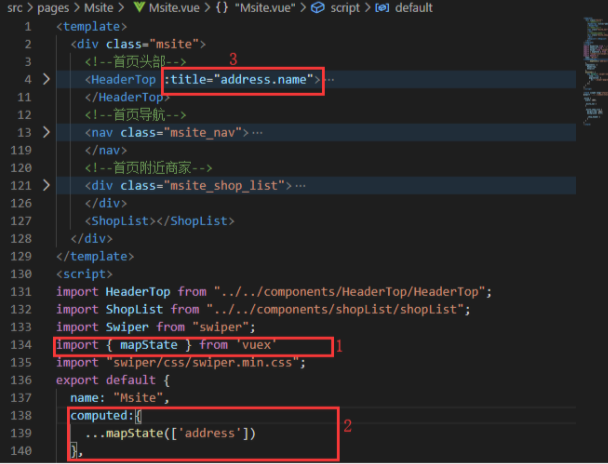Viewport: 608px width, 464px height.
Task: Expand folded nav block on line 13
Action: point(46,132)
